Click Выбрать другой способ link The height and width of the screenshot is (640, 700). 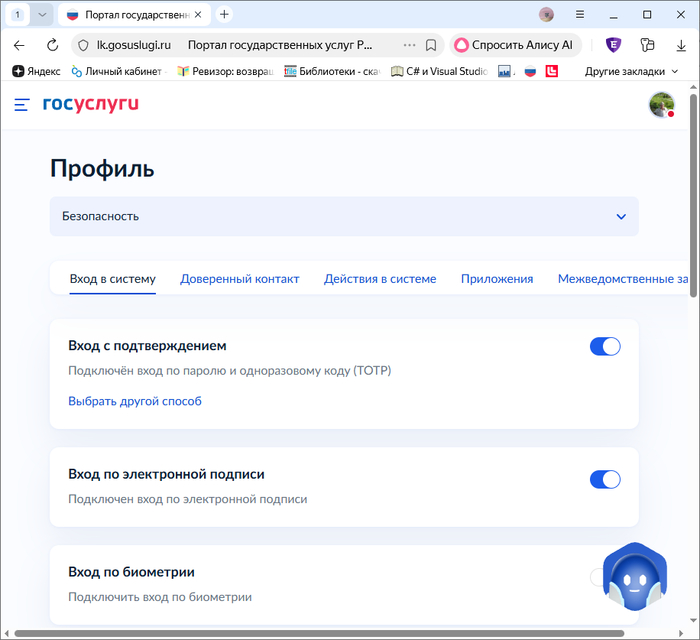[135, 401]
